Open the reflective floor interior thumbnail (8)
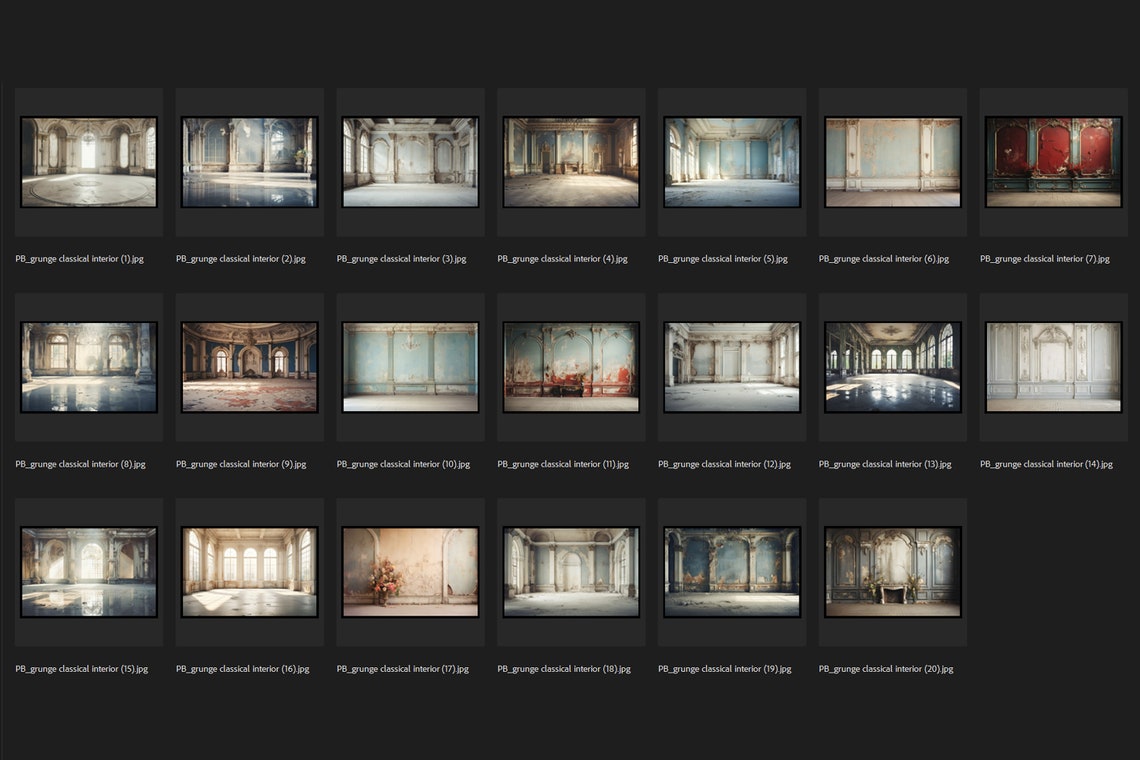The height and width of the screenshot is (760, 1140). (88, 368)
